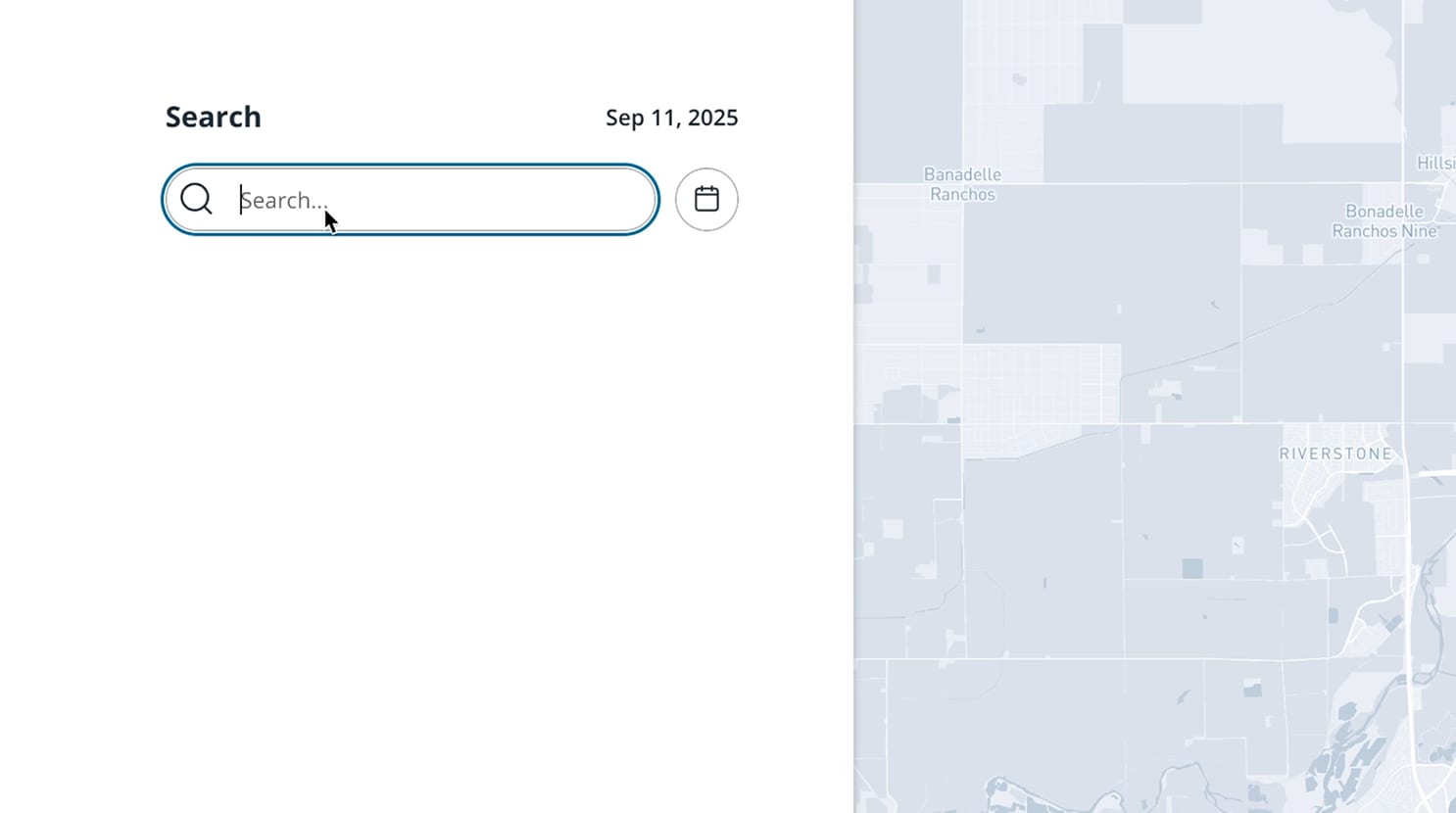This screenshot has width=1456, height=813.
Task: Focus the Search text input field
Action: 441,200
